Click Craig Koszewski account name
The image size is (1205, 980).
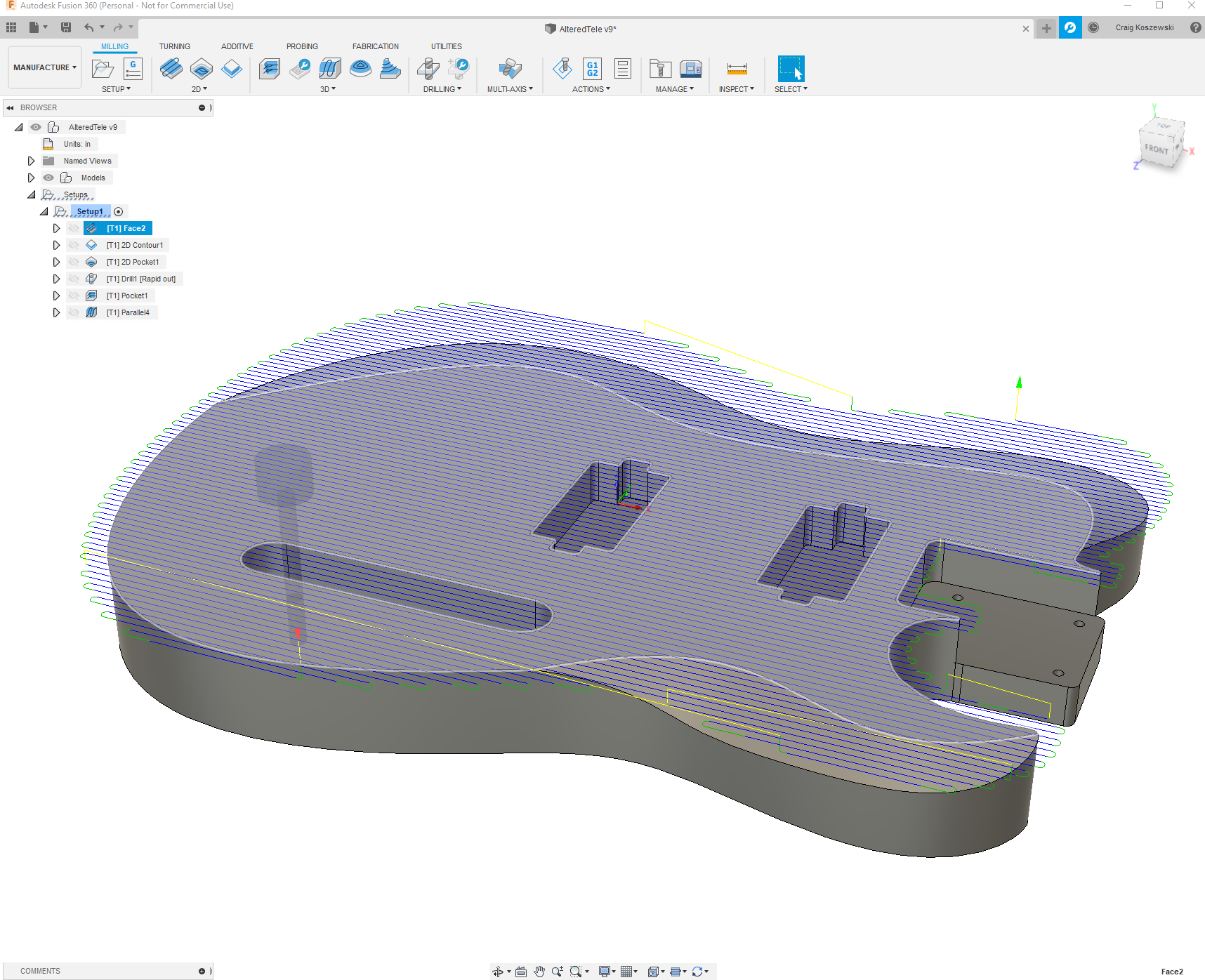point(1144,27)
